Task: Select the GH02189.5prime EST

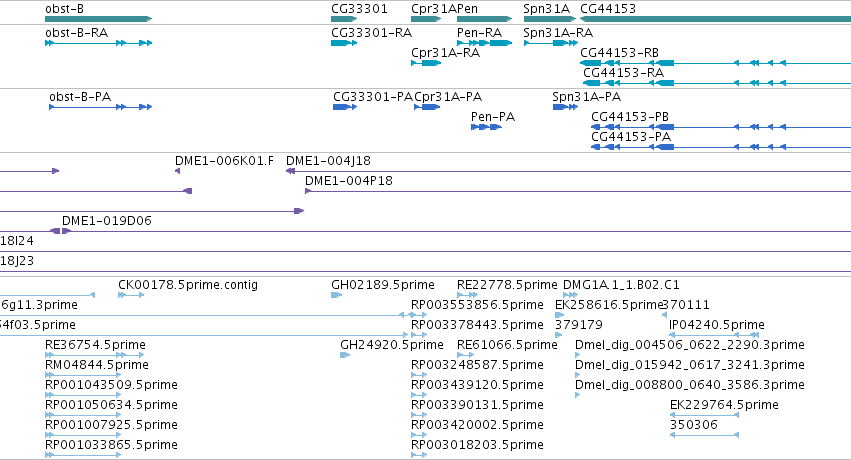Action: click(x=336, y=295)
